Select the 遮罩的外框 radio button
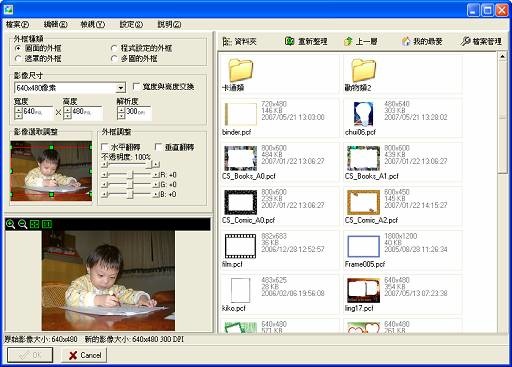This screenshot has height=367, width=512. coord(18,59)
